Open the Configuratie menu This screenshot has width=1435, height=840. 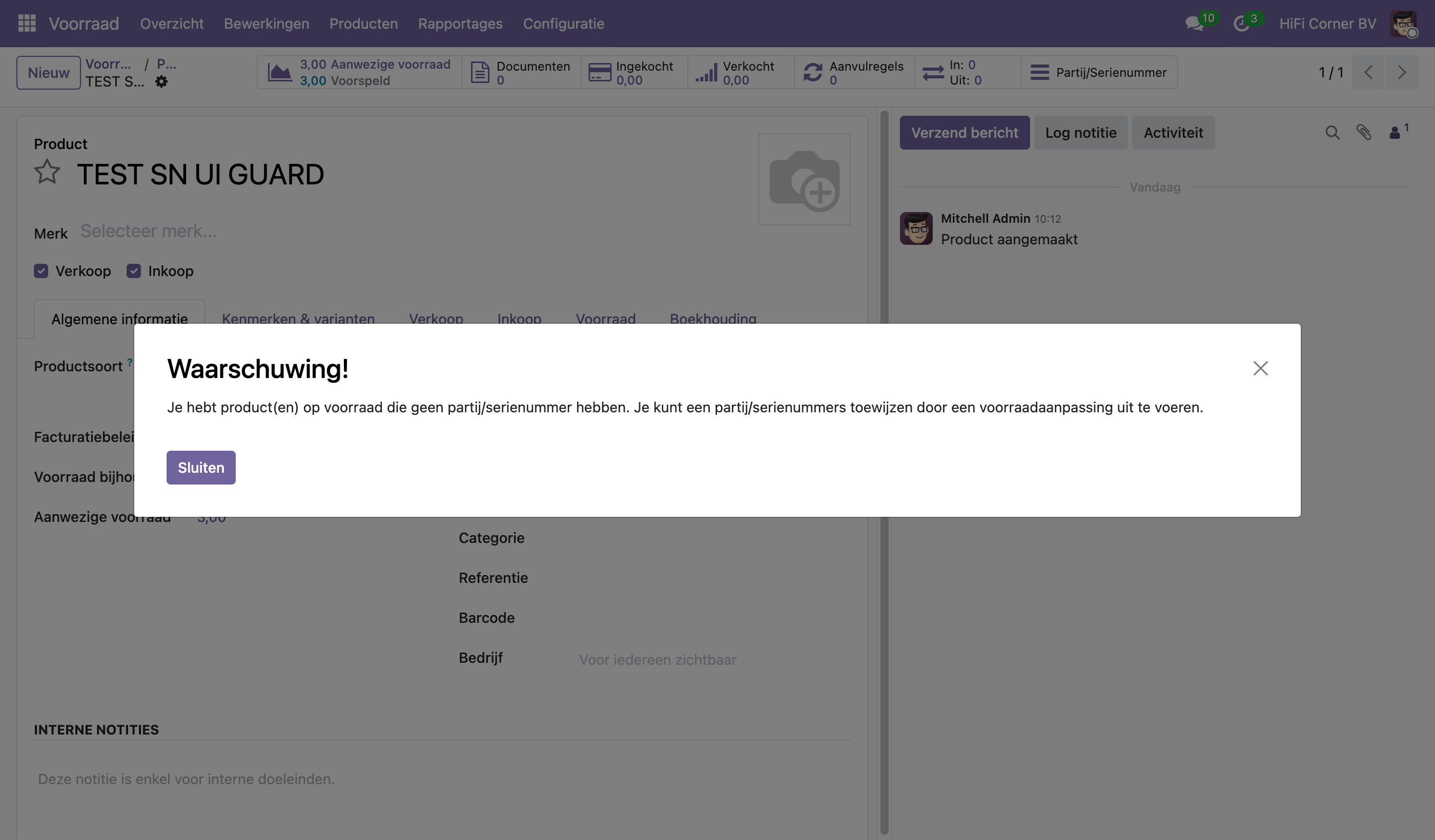[563, 24]
